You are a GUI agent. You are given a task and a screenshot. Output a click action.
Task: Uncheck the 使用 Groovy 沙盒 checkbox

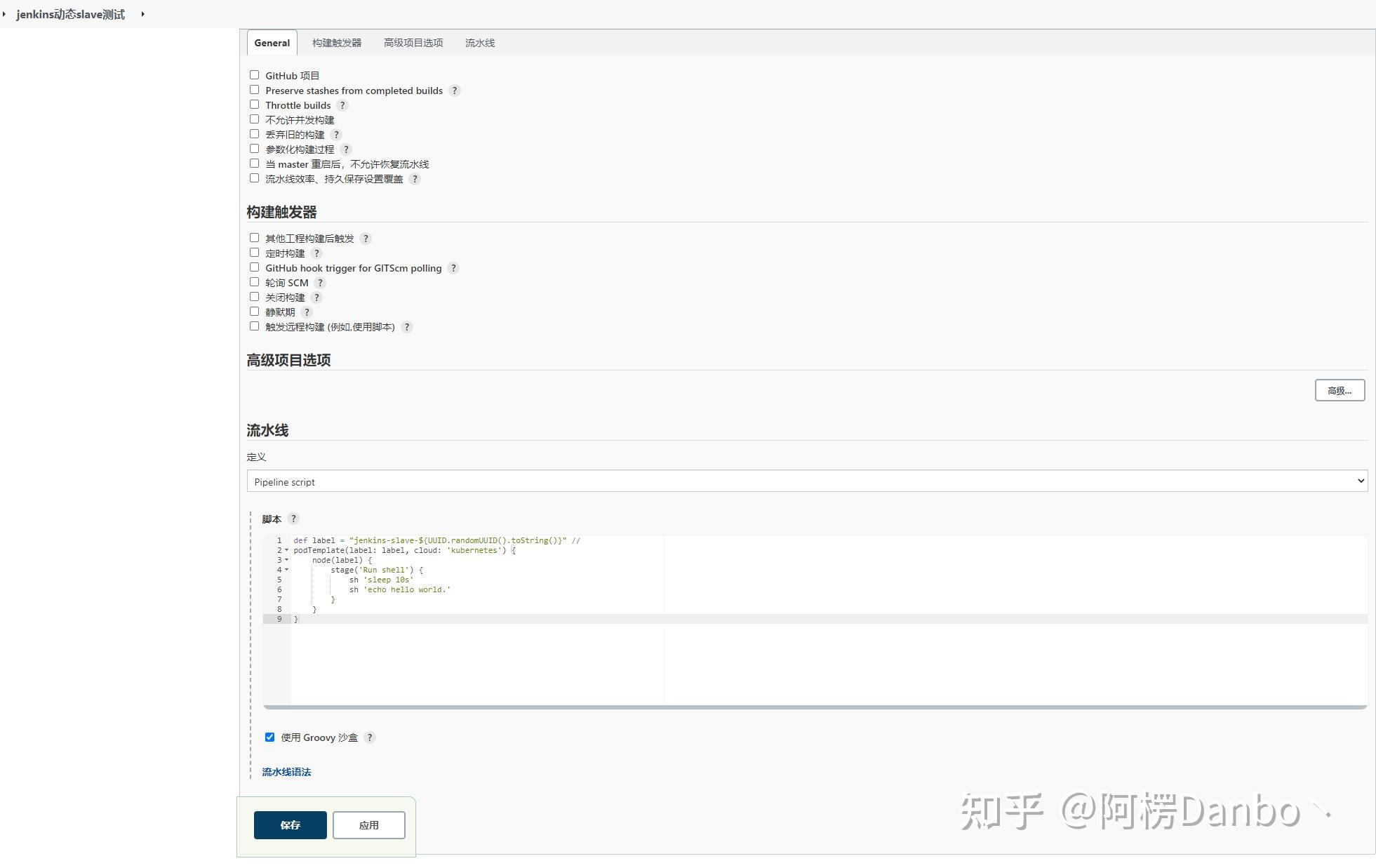(269, 737)
